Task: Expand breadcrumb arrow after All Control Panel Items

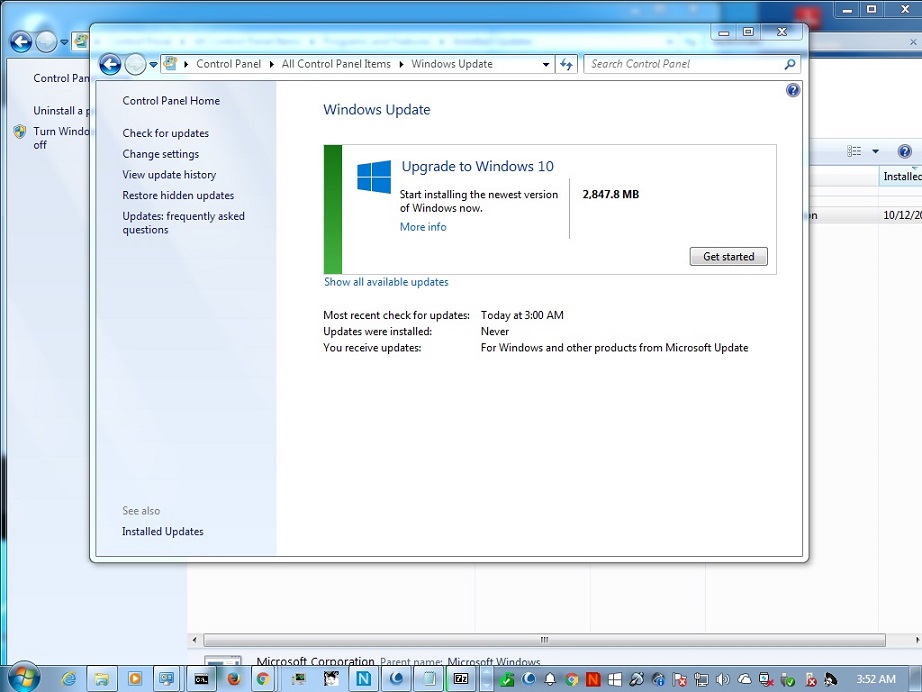Action: coord(402,64)
